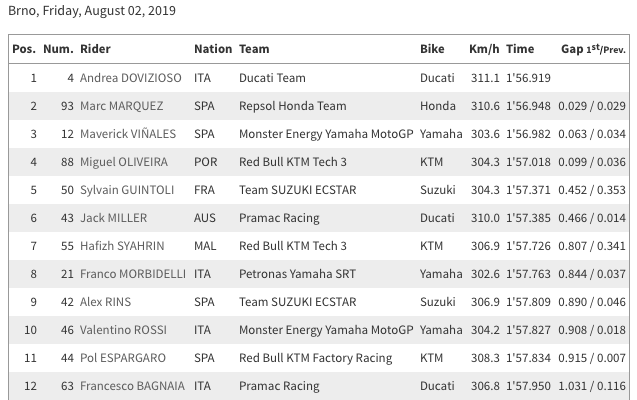Select rider Andrea DOVIZIOSO

pos(129,78)
